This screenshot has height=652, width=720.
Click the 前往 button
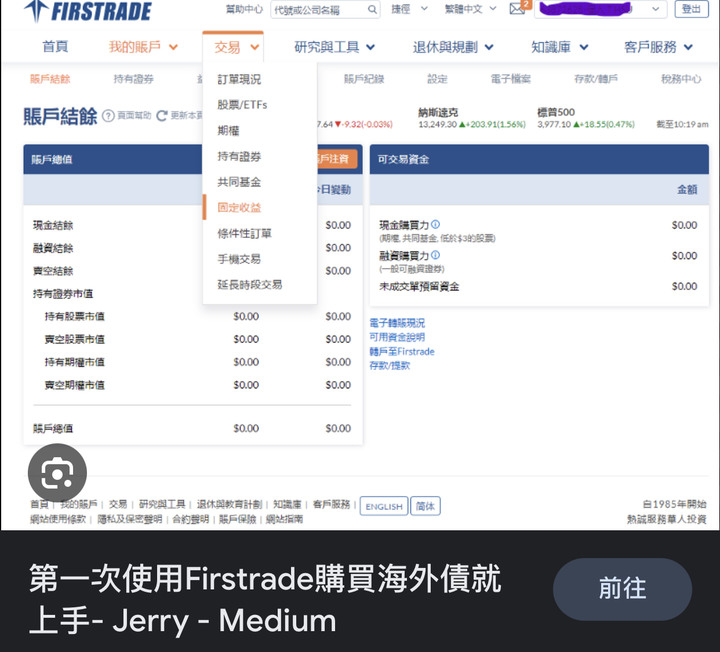(x=622, y=589)
